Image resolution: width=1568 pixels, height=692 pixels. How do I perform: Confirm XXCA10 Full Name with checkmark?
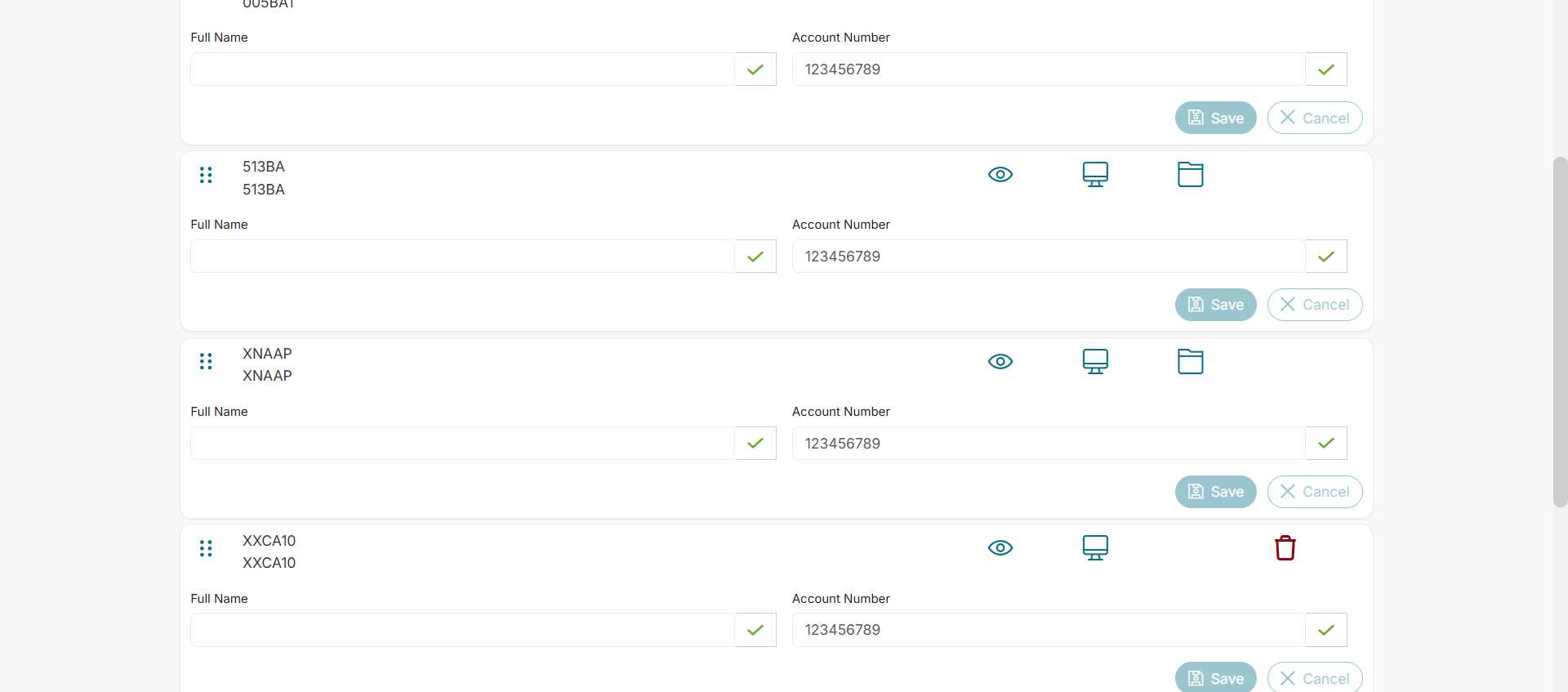[x=755, y=630]
